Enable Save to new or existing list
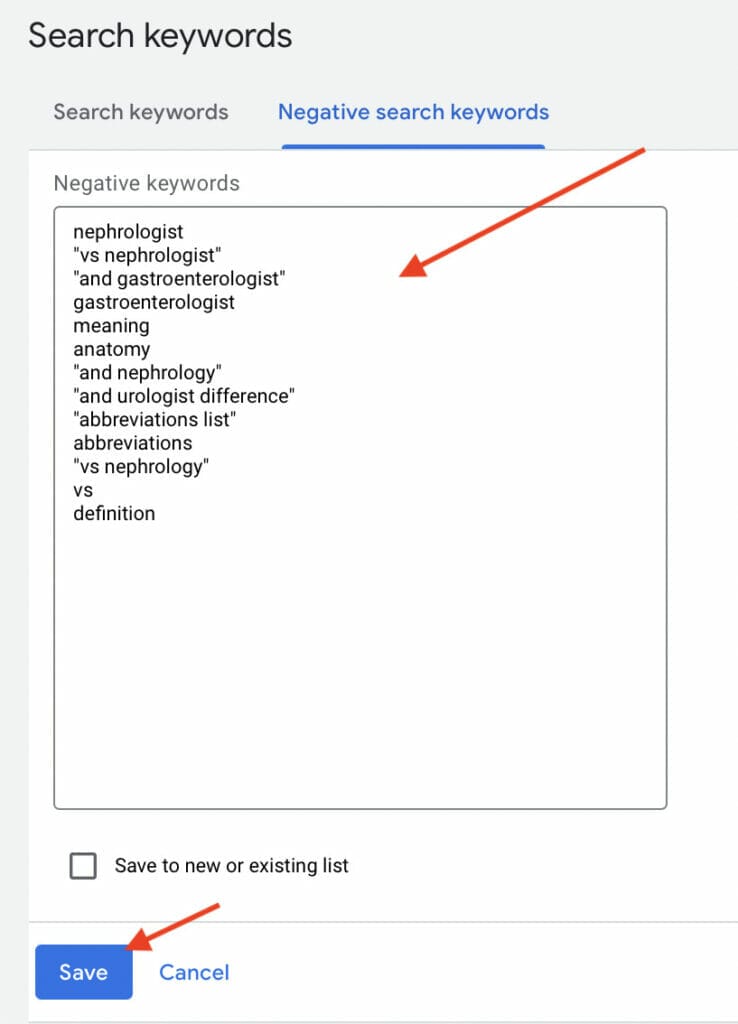738x1024 pixels. pyautogui.click(x=85, y=866)
